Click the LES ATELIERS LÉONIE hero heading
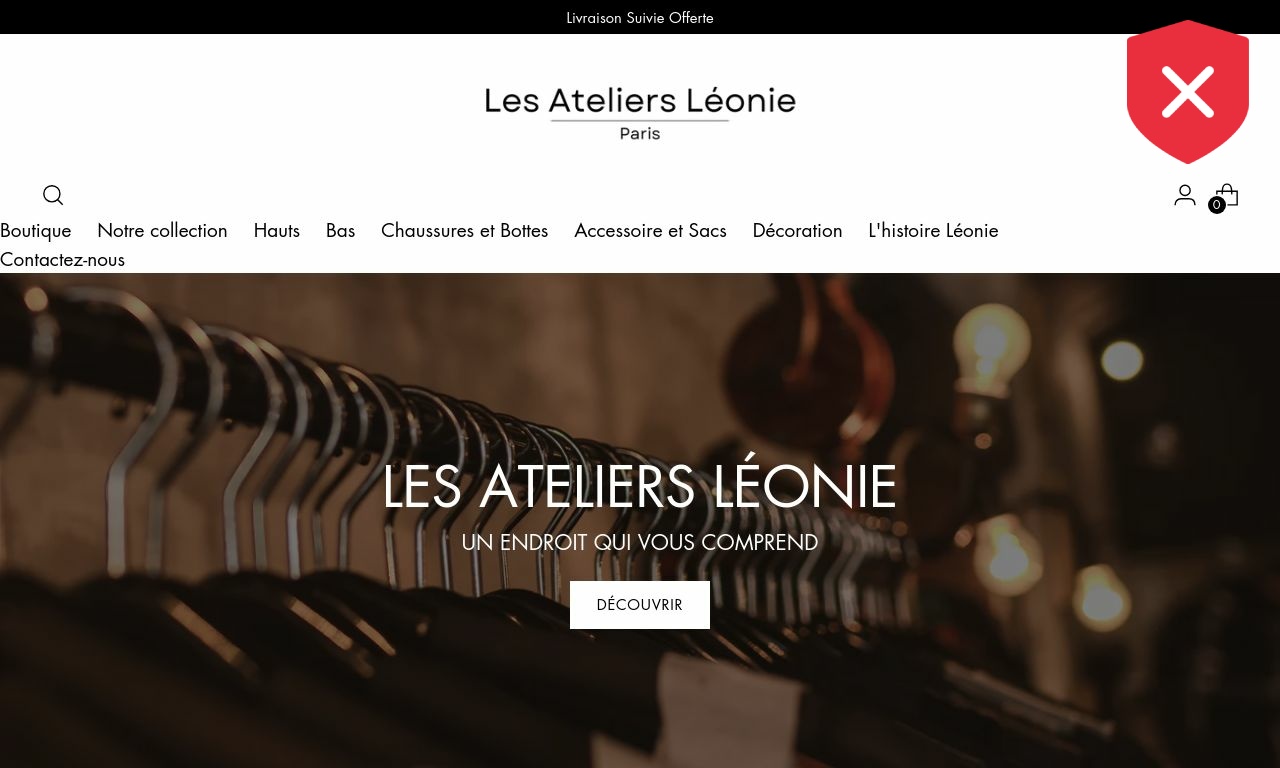 pyautogui.click(x=640, y=487)
